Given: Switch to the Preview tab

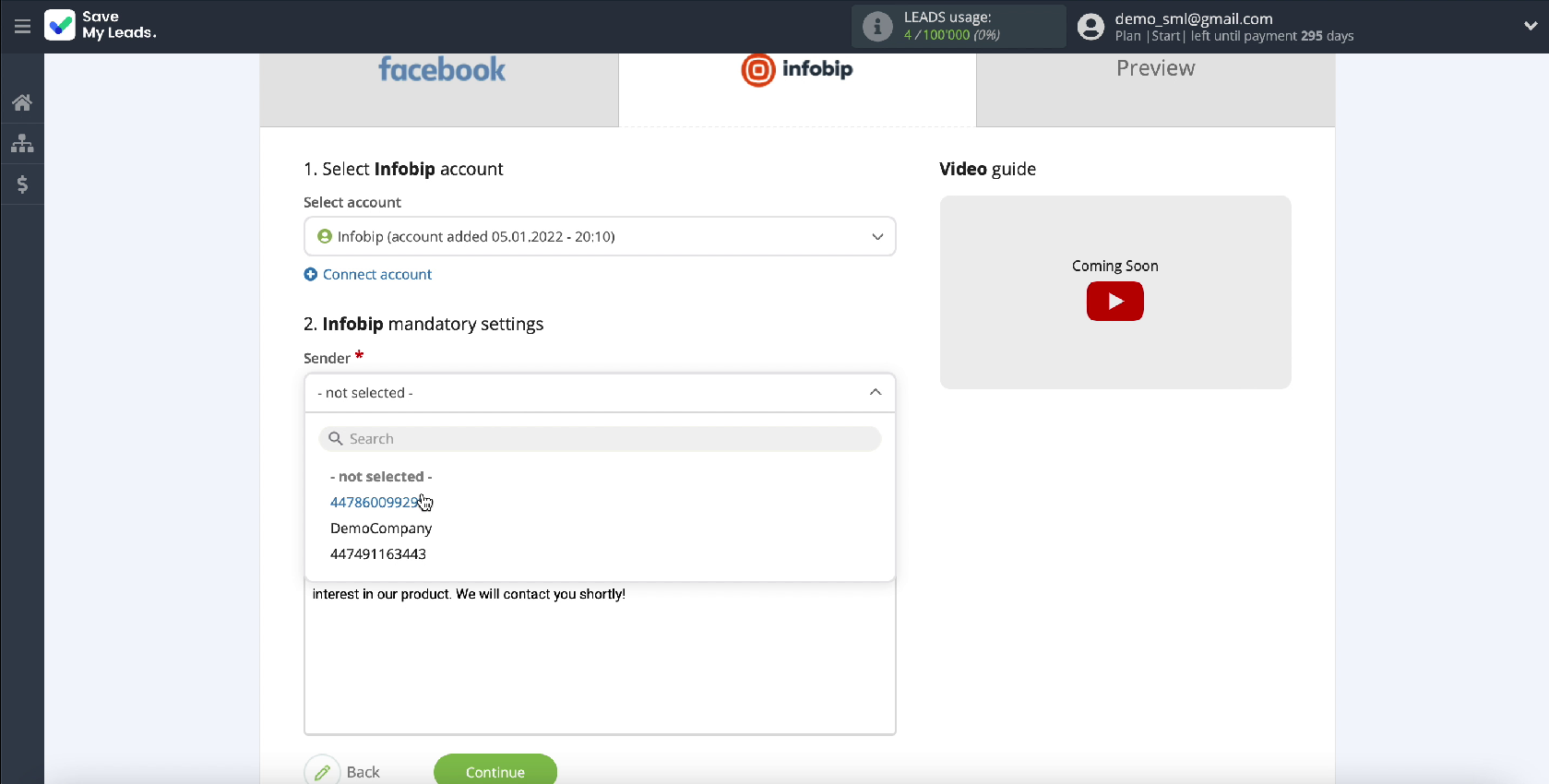Looking at the screenshot, I should click(1155, 89).
